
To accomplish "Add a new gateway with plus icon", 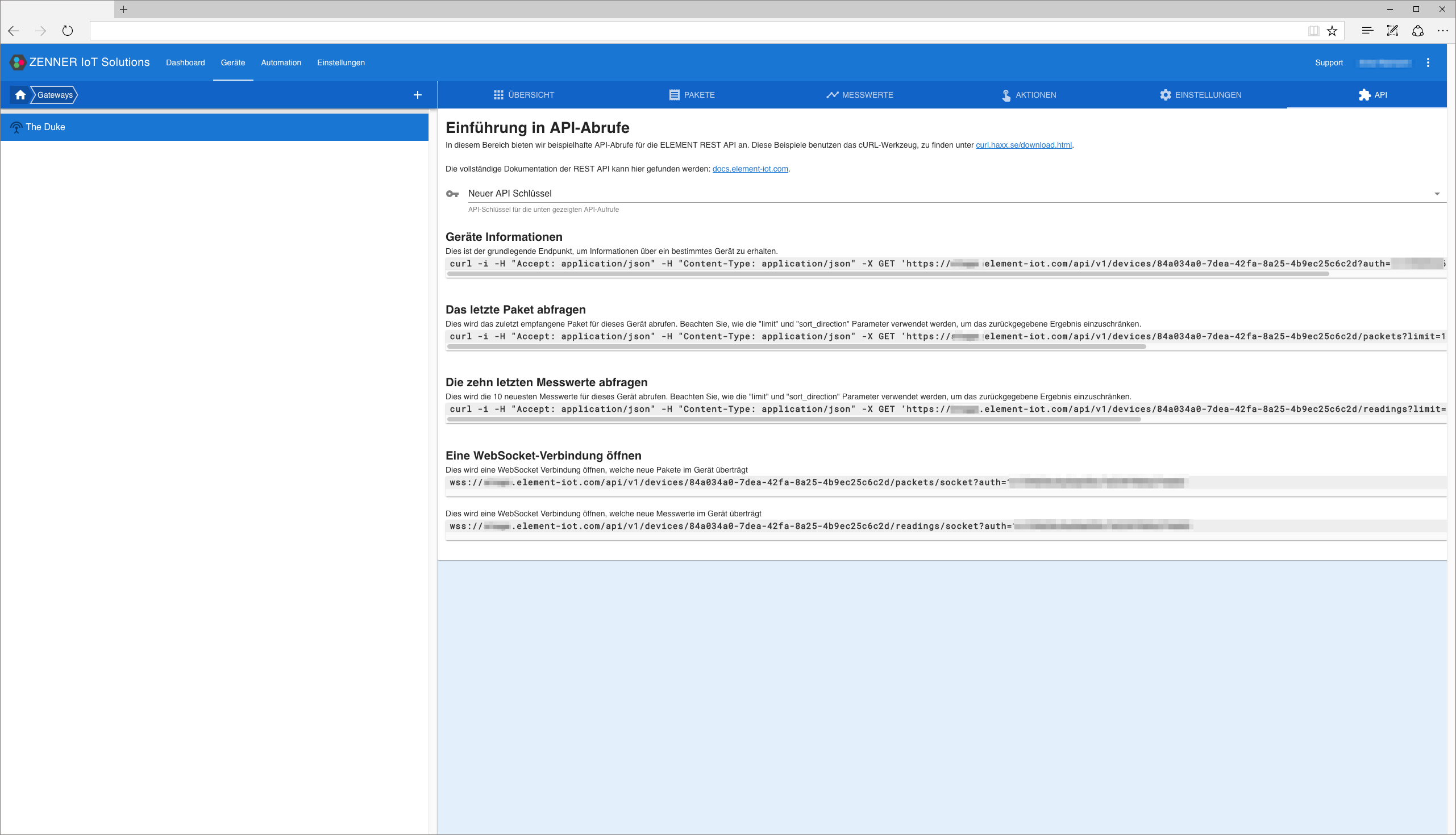I will click(418, 95).
